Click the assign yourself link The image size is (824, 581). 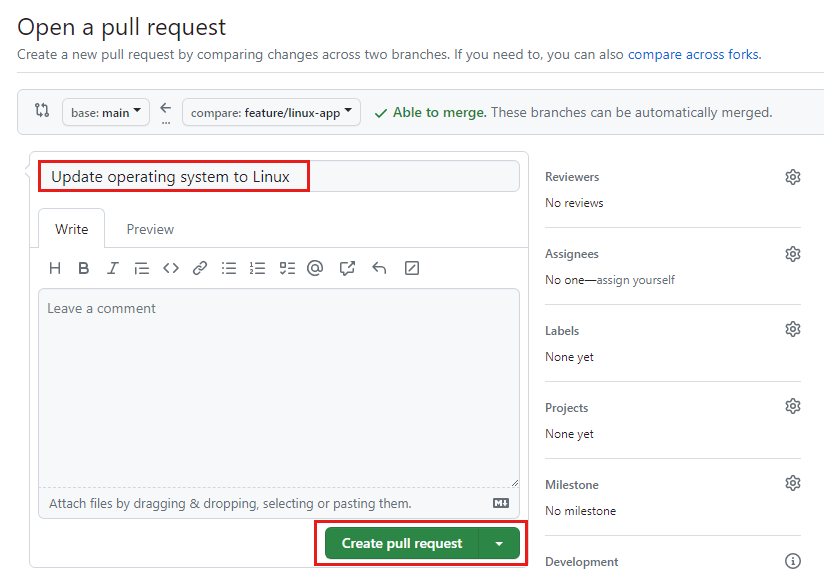[635, 280]
